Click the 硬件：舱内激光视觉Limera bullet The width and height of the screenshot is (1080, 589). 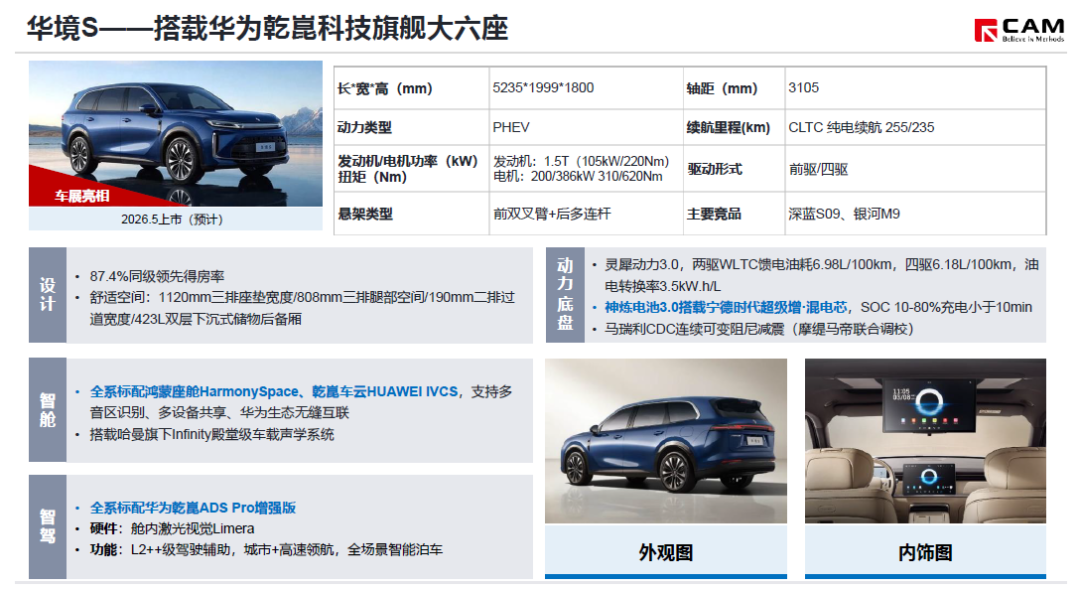tap(172, 528)
